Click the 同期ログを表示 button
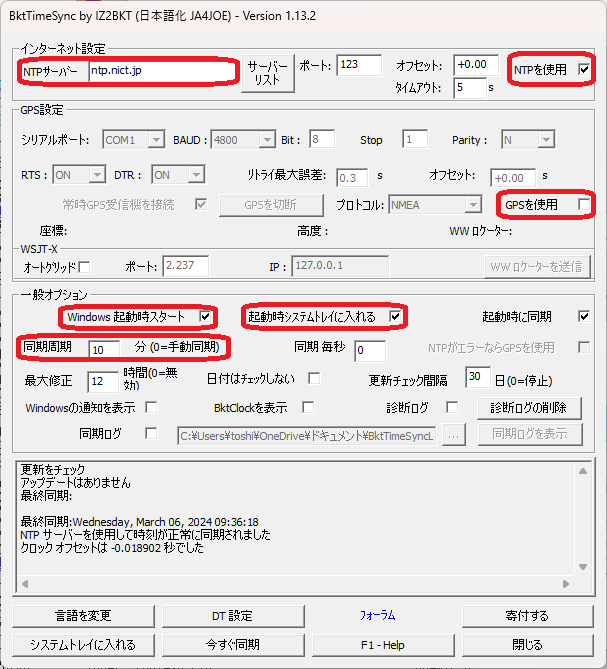This screenshot has height=669, width=607. click(530, 434)
